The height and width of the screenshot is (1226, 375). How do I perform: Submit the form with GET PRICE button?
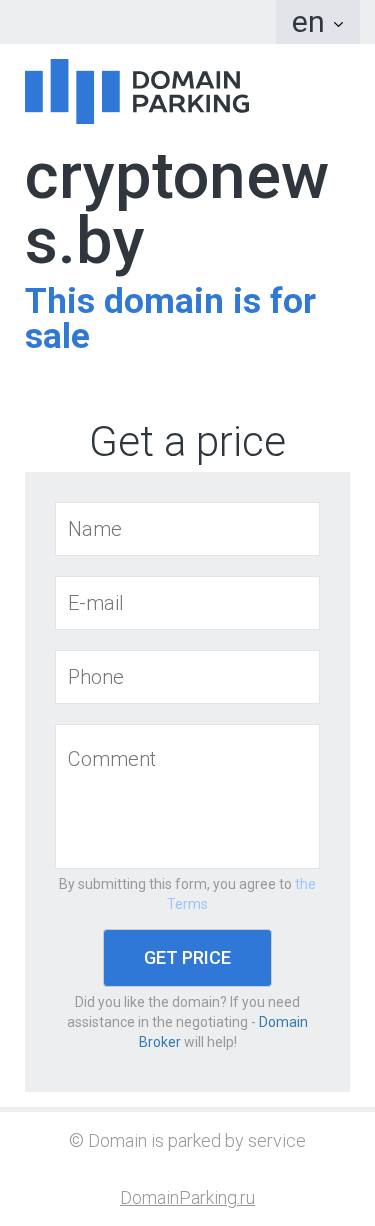[x=187, y=958]
